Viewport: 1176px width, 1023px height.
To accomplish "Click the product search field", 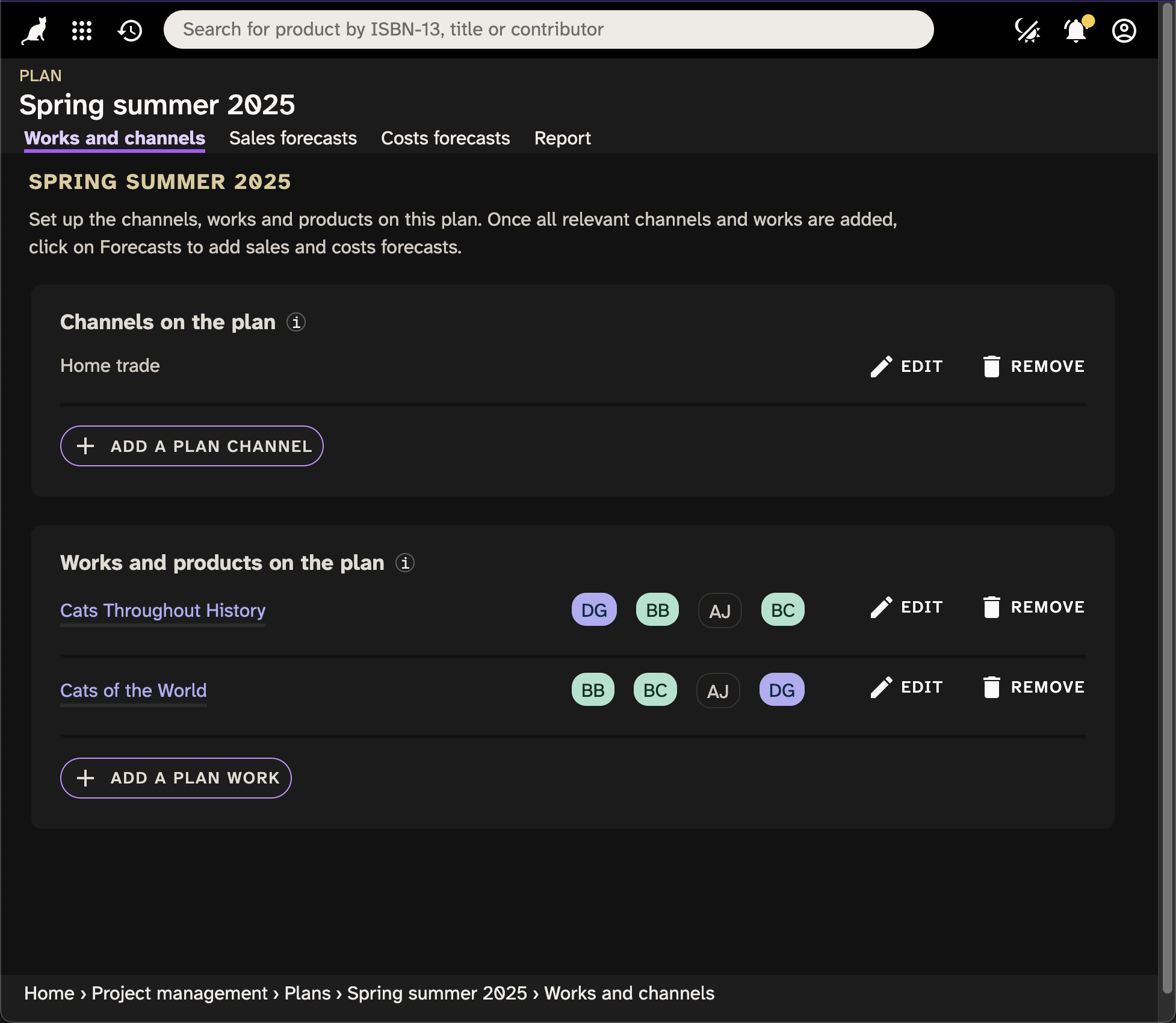I will [x=548, y=29].
